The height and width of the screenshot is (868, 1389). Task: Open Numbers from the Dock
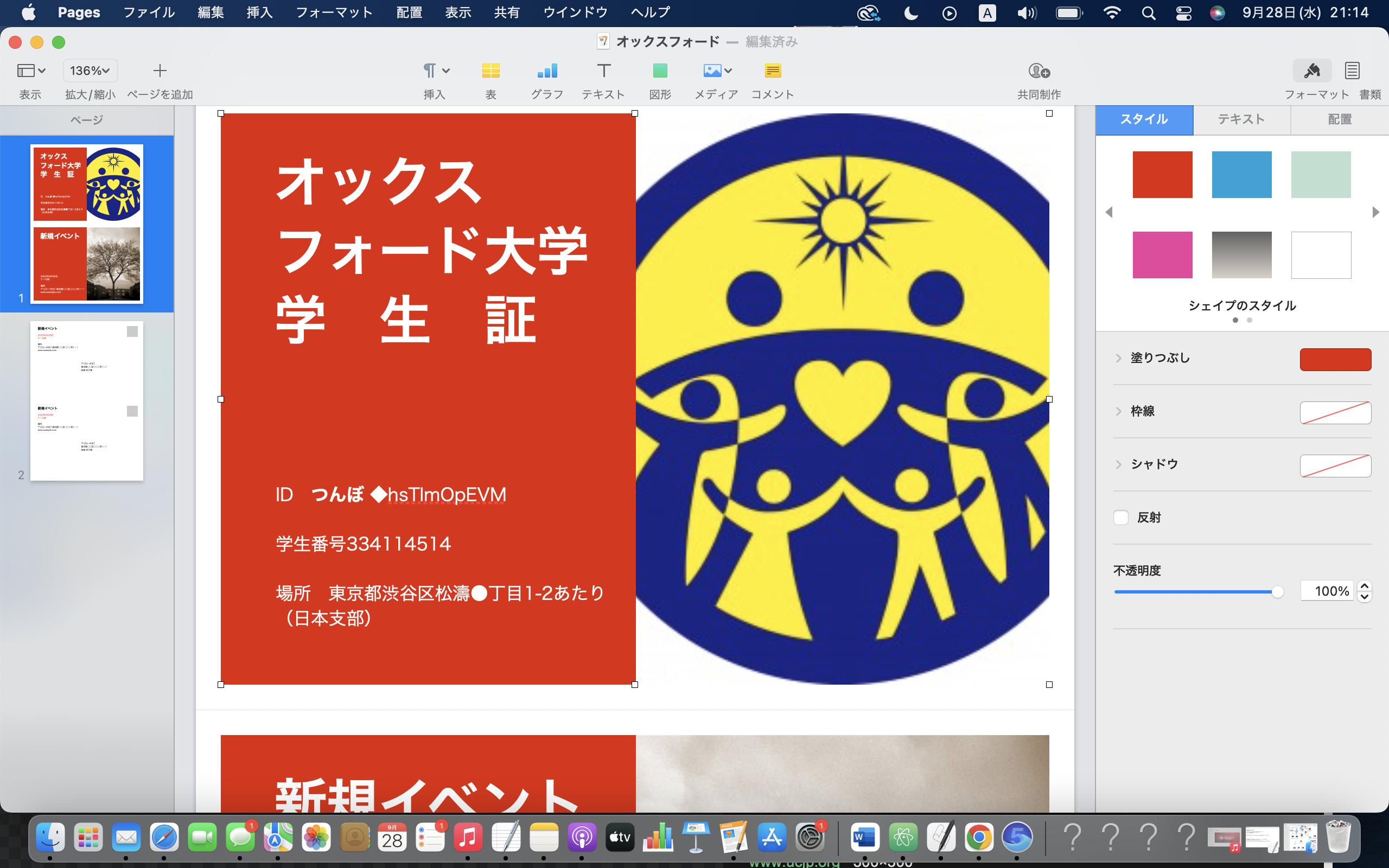[658, 838]
